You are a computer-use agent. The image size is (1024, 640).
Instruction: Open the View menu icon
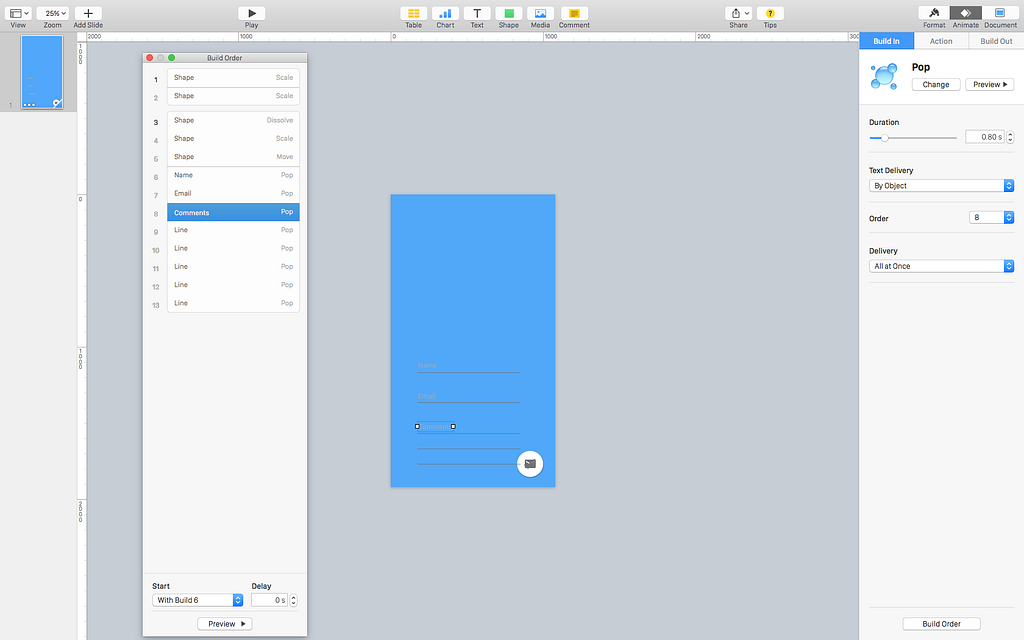tap(18, 13)
